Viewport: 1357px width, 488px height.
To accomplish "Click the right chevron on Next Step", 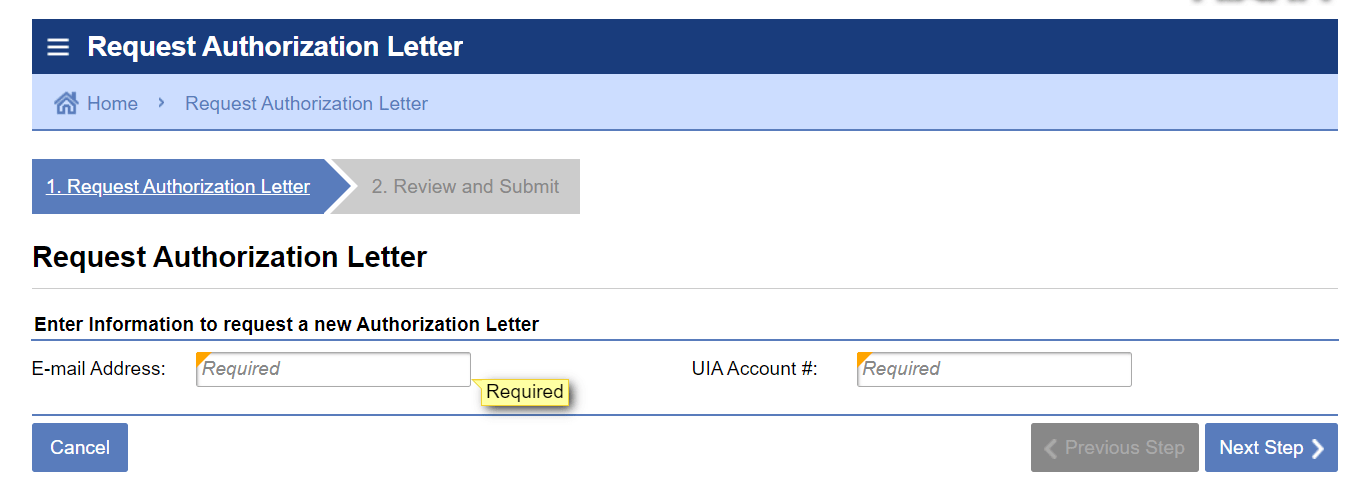I will [1318, 449].
